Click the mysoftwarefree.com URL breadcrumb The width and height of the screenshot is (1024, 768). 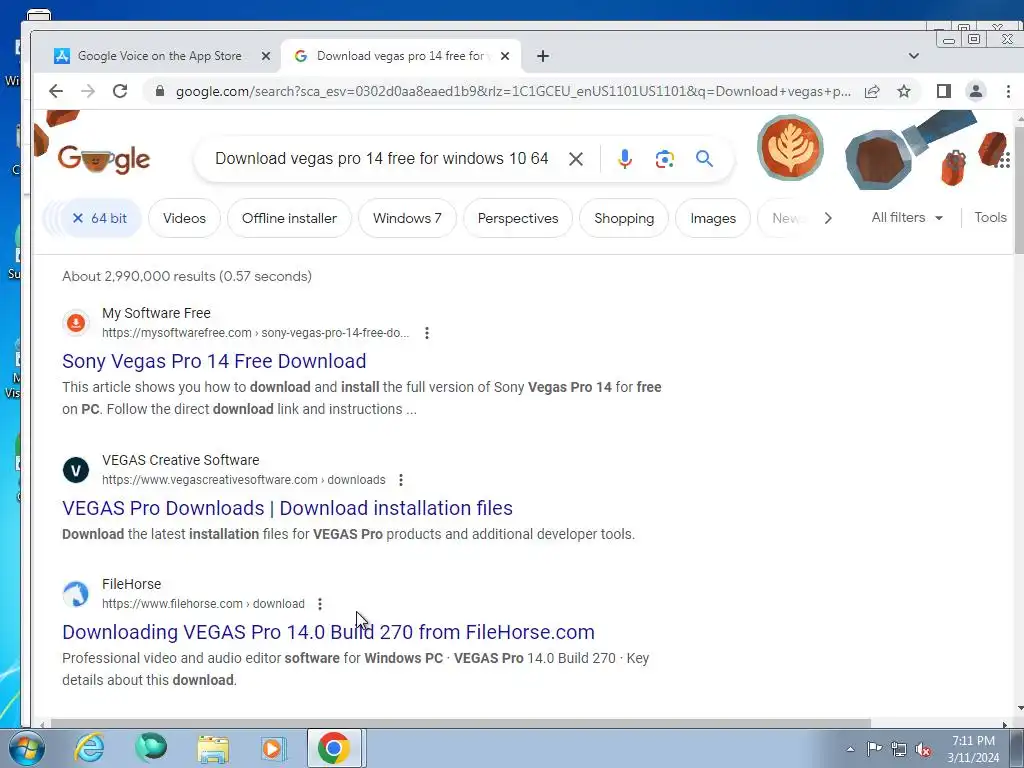coord(255,333)
